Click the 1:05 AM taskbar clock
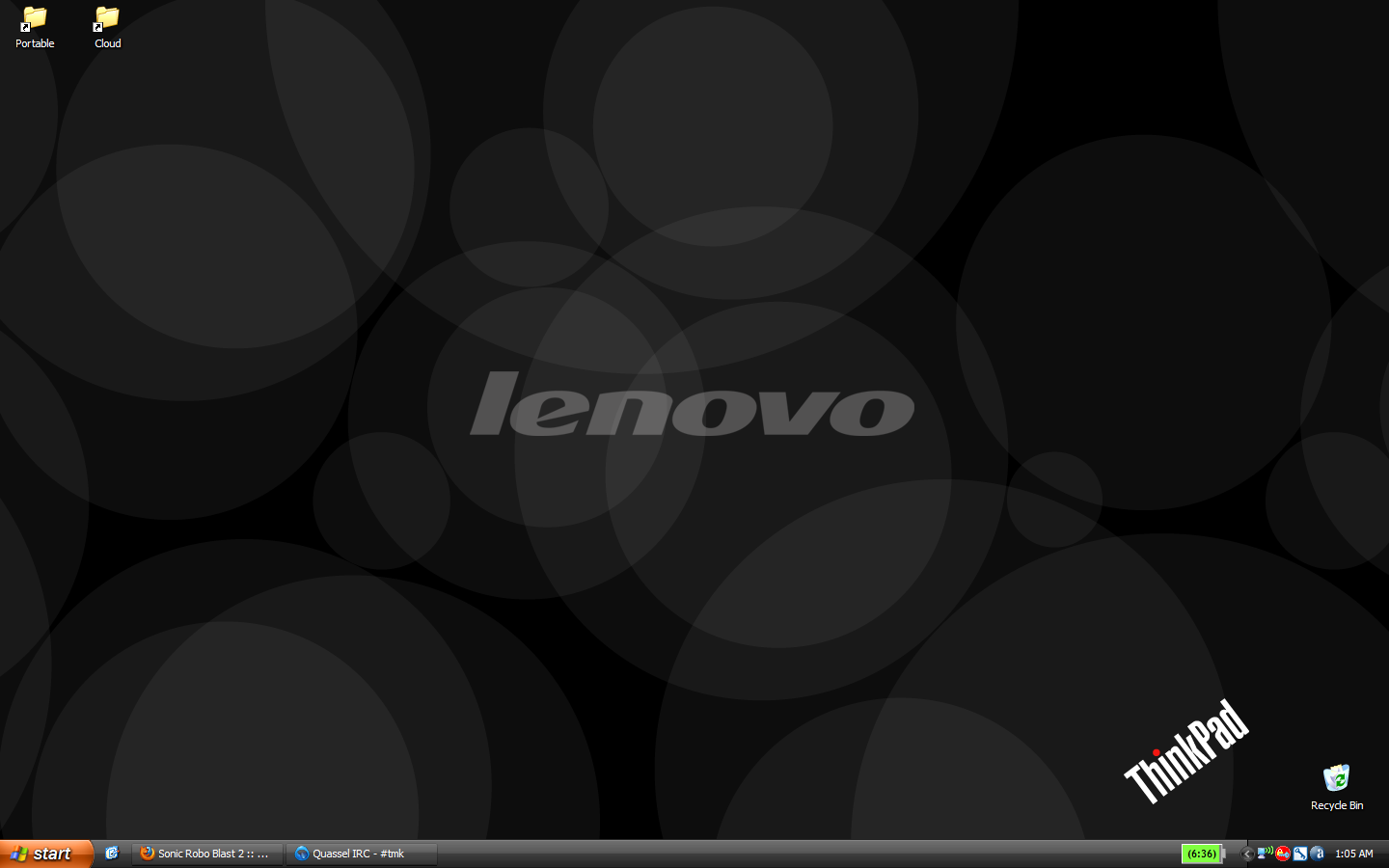 click(1354, 854)
